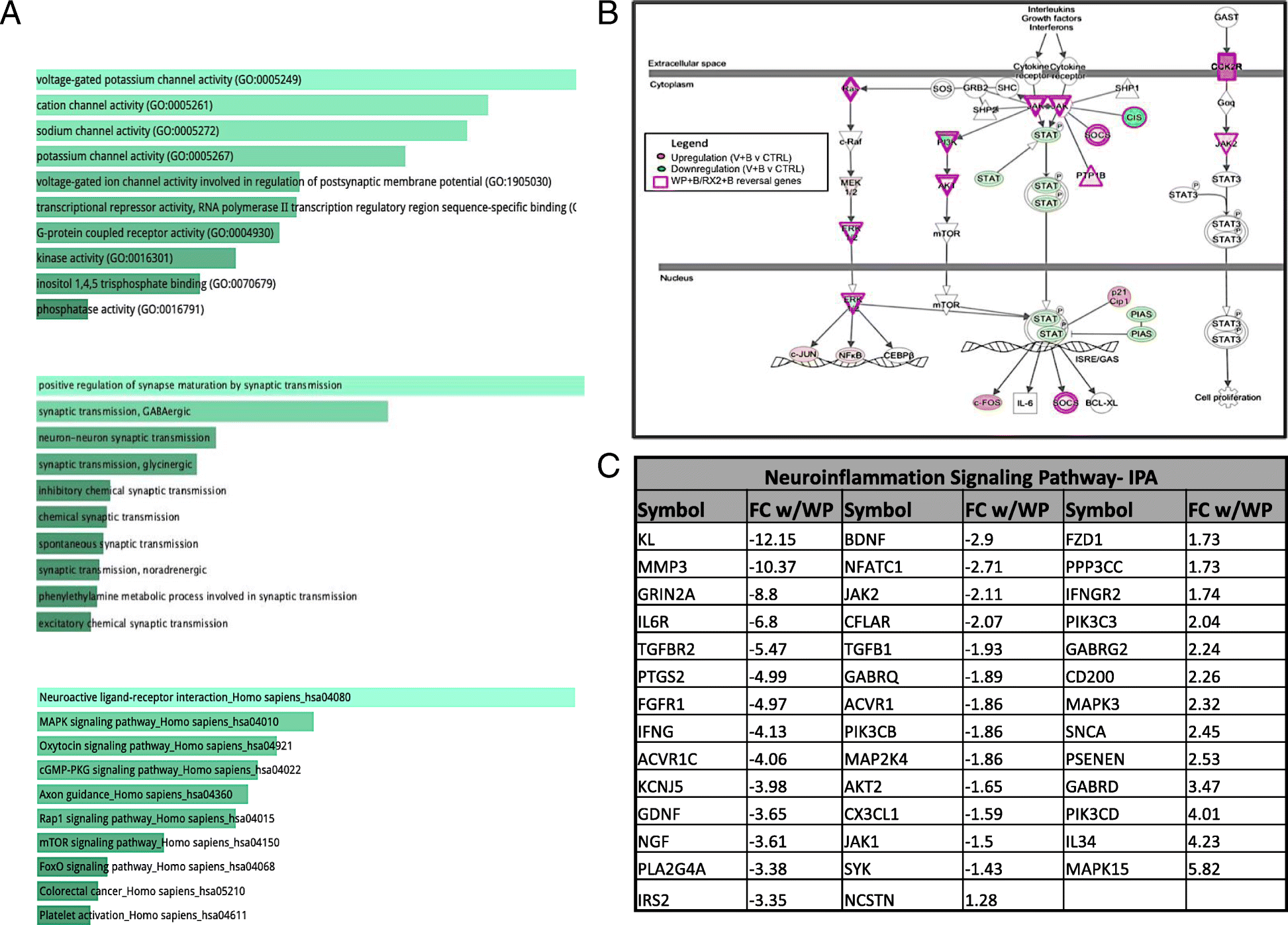Click the SHP2 node
1288x925 pixels.
[985, 111]
